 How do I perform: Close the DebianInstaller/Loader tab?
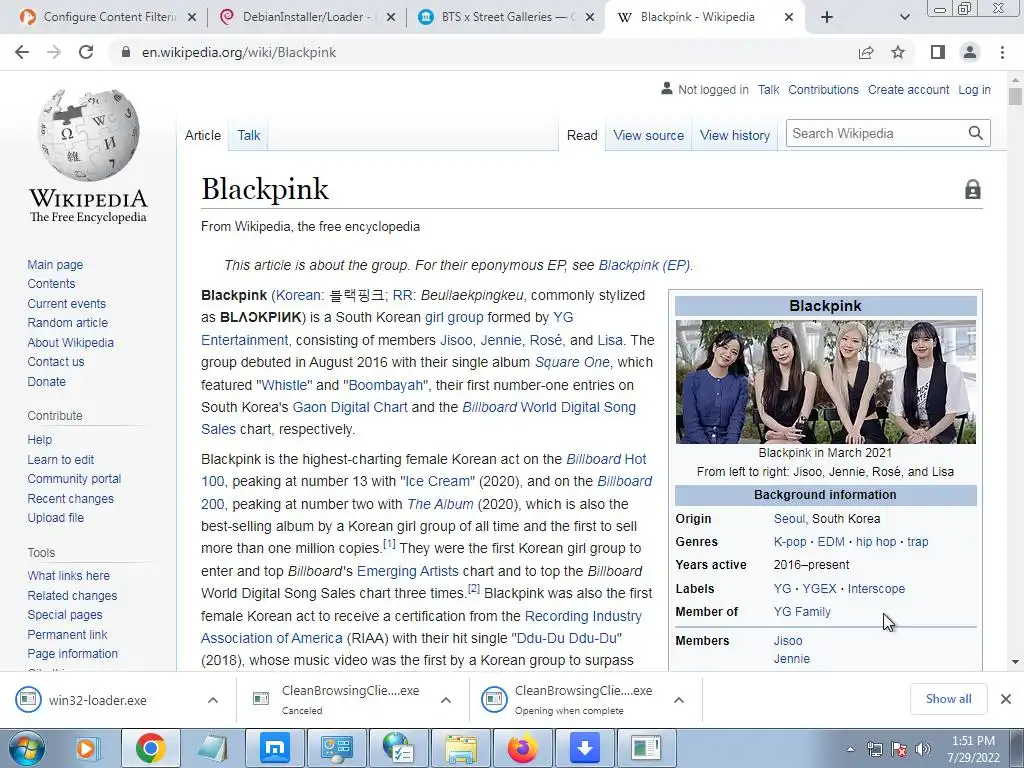[391, 17]
